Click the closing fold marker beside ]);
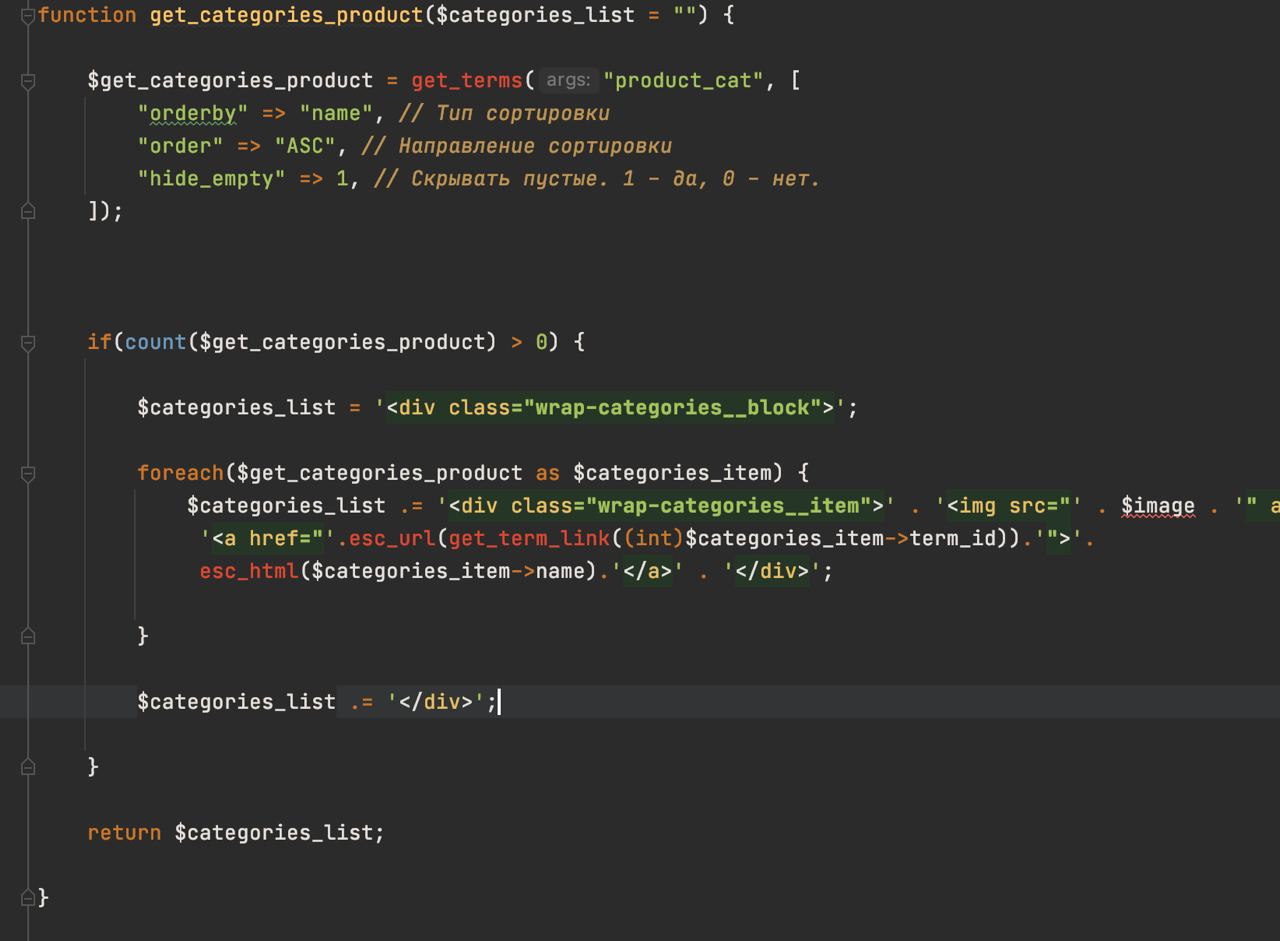This screenshot has width=1280, height=941. coord(28,211)
